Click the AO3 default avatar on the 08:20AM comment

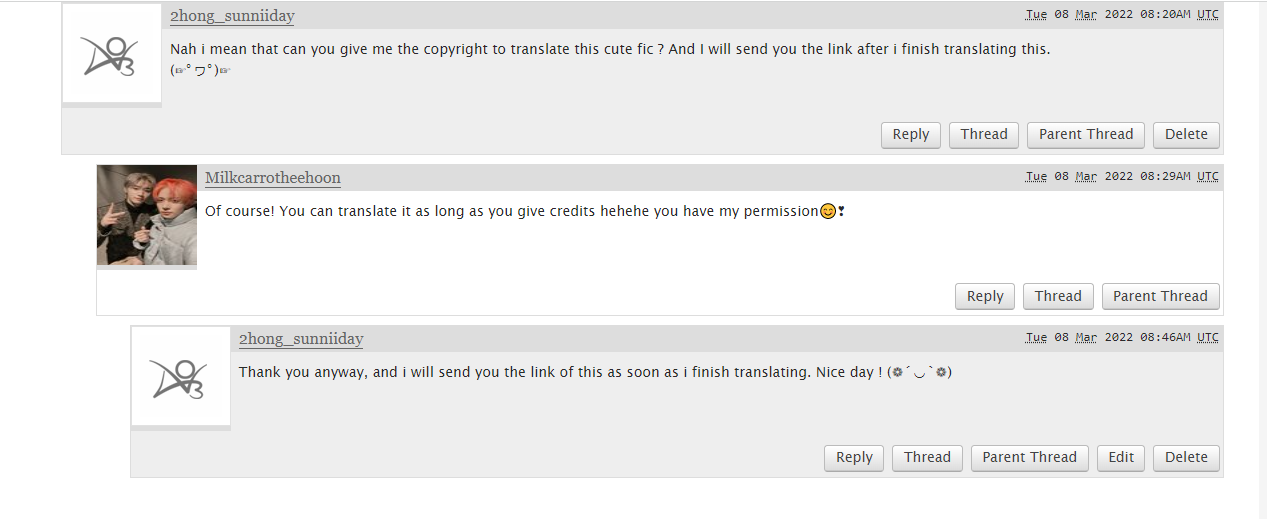(x=112, y=55)
